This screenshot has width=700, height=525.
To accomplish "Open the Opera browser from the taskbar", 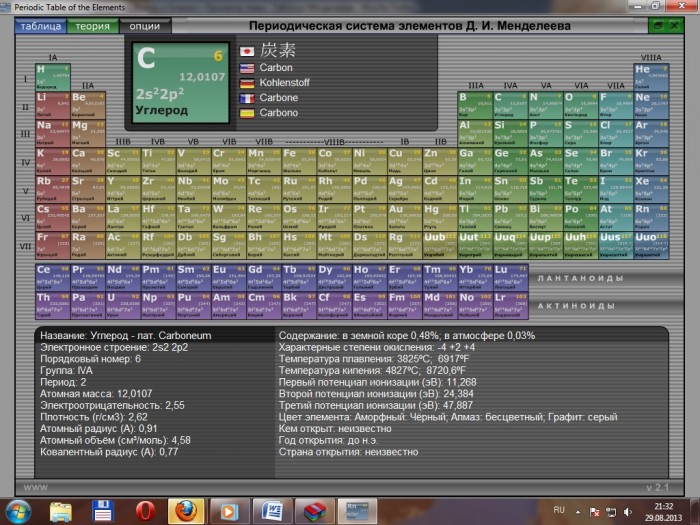I will point(144,510).
